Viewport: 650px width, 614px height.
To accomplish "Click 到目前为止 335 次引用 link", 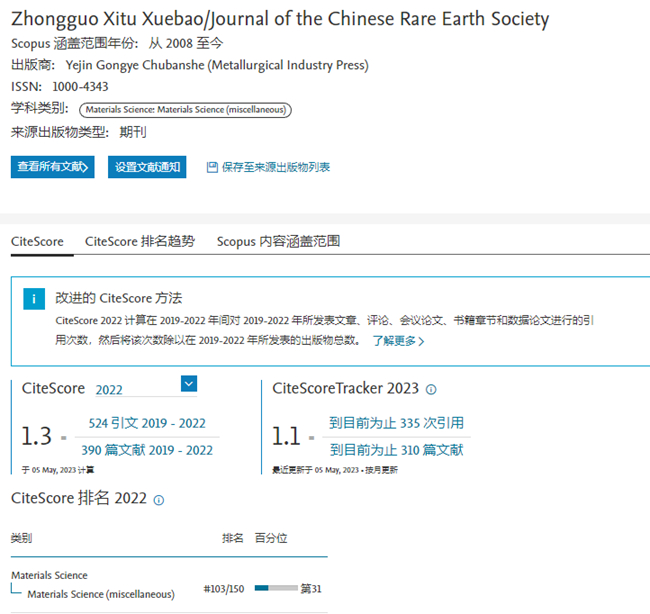I will [396, 423].
